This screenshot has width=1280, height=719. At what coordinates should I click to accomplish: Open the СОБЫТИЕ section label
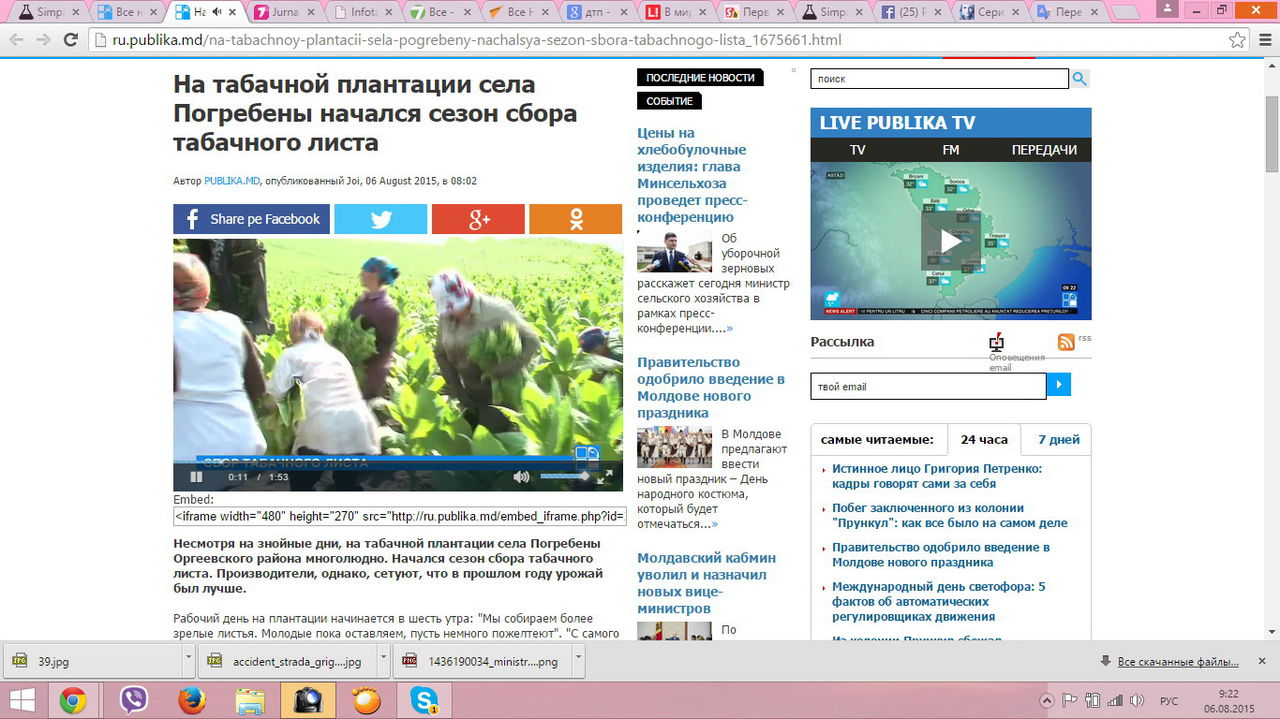(669, 102)
